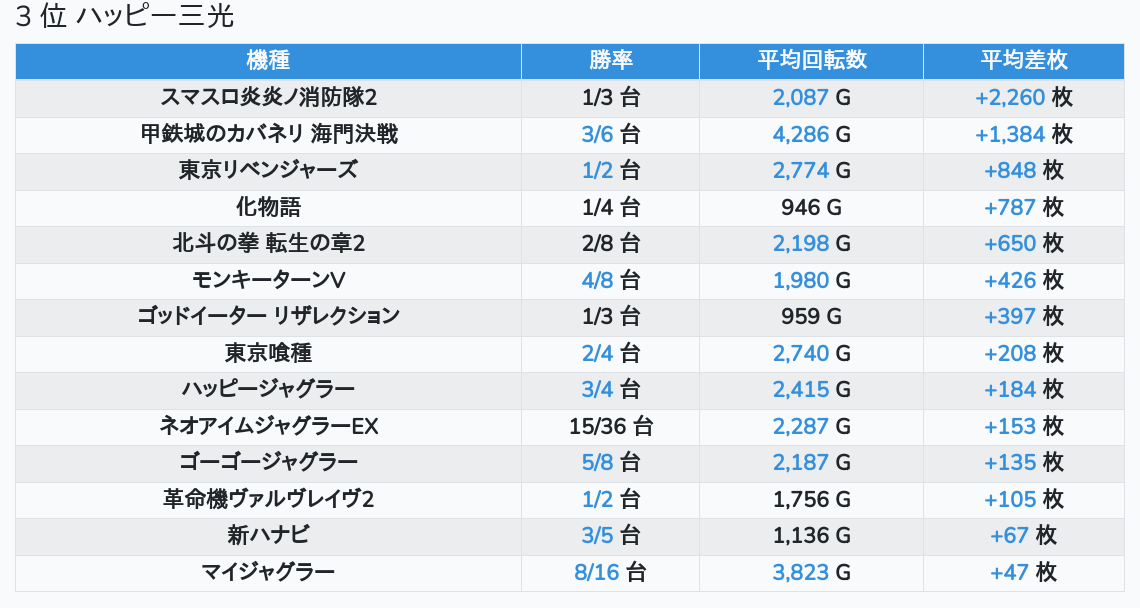Click the 15/36 台 win rate cell

click(610, 426)
